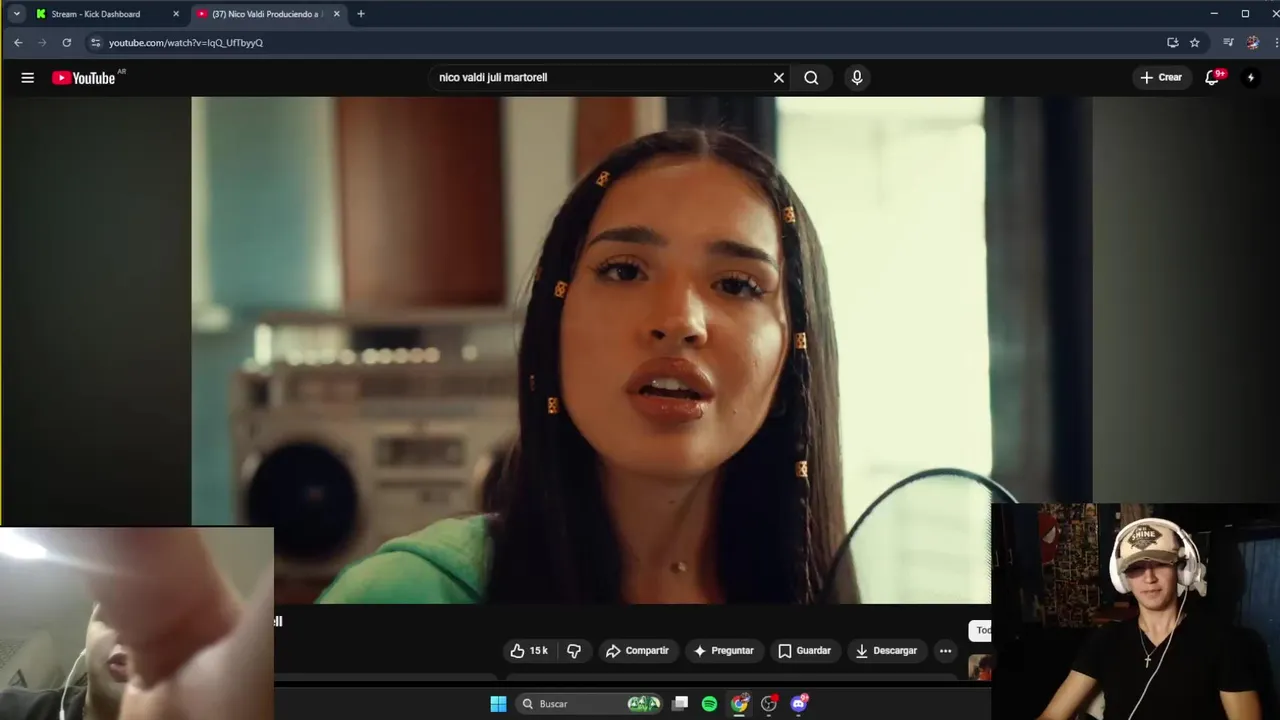The height and width of the screenshot is (720, 1280).
Task: Install app icon in the address bar
Action: pyautogui.click(x=1173, y=43)
